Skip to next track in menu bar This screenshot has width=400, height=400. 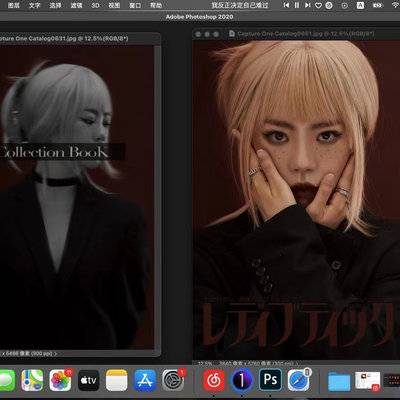pyautogui.click(x=308, y=5)
